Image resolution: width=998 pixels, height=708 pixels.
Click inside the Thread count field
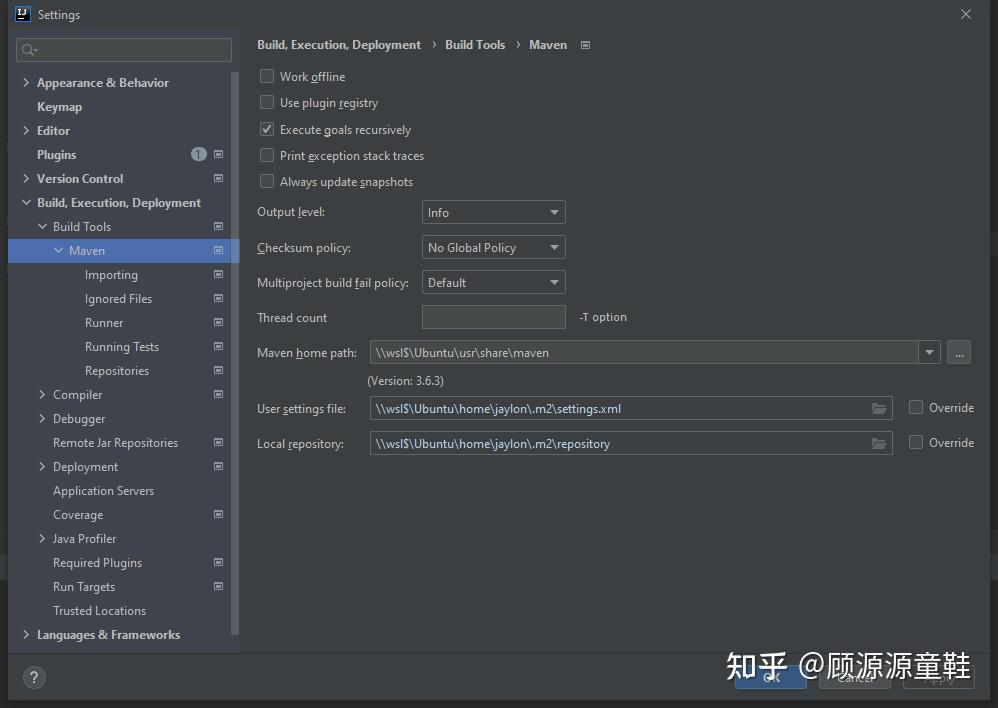point(493,317)
